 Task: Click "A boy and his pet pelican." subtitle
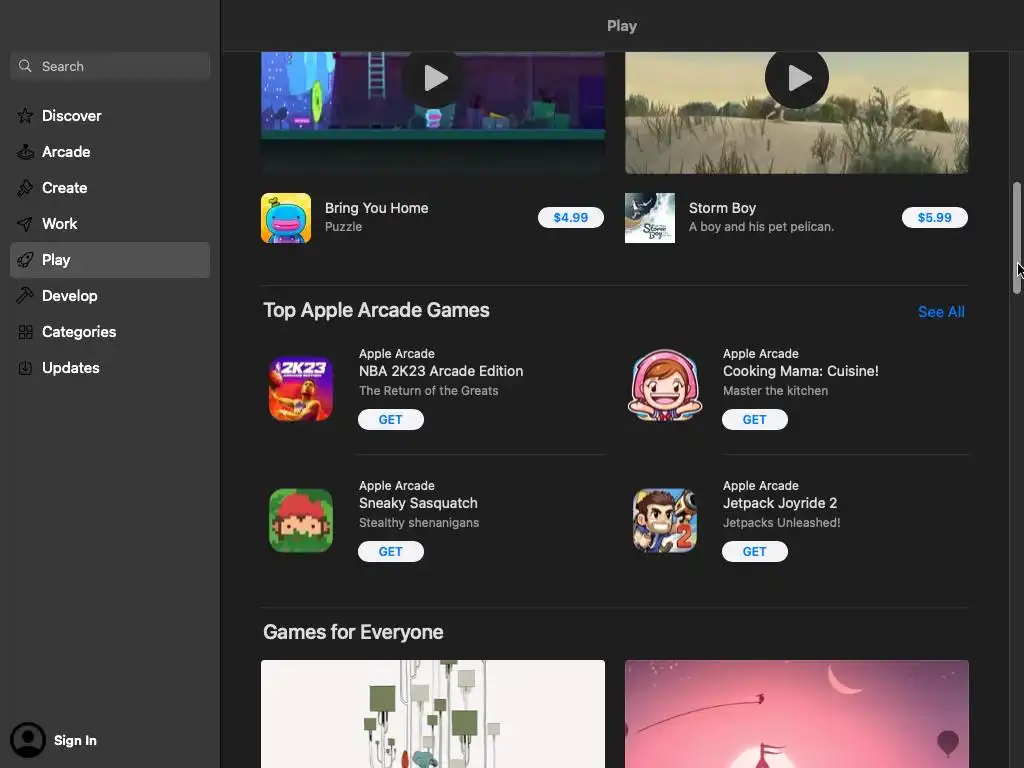(761, 227)
